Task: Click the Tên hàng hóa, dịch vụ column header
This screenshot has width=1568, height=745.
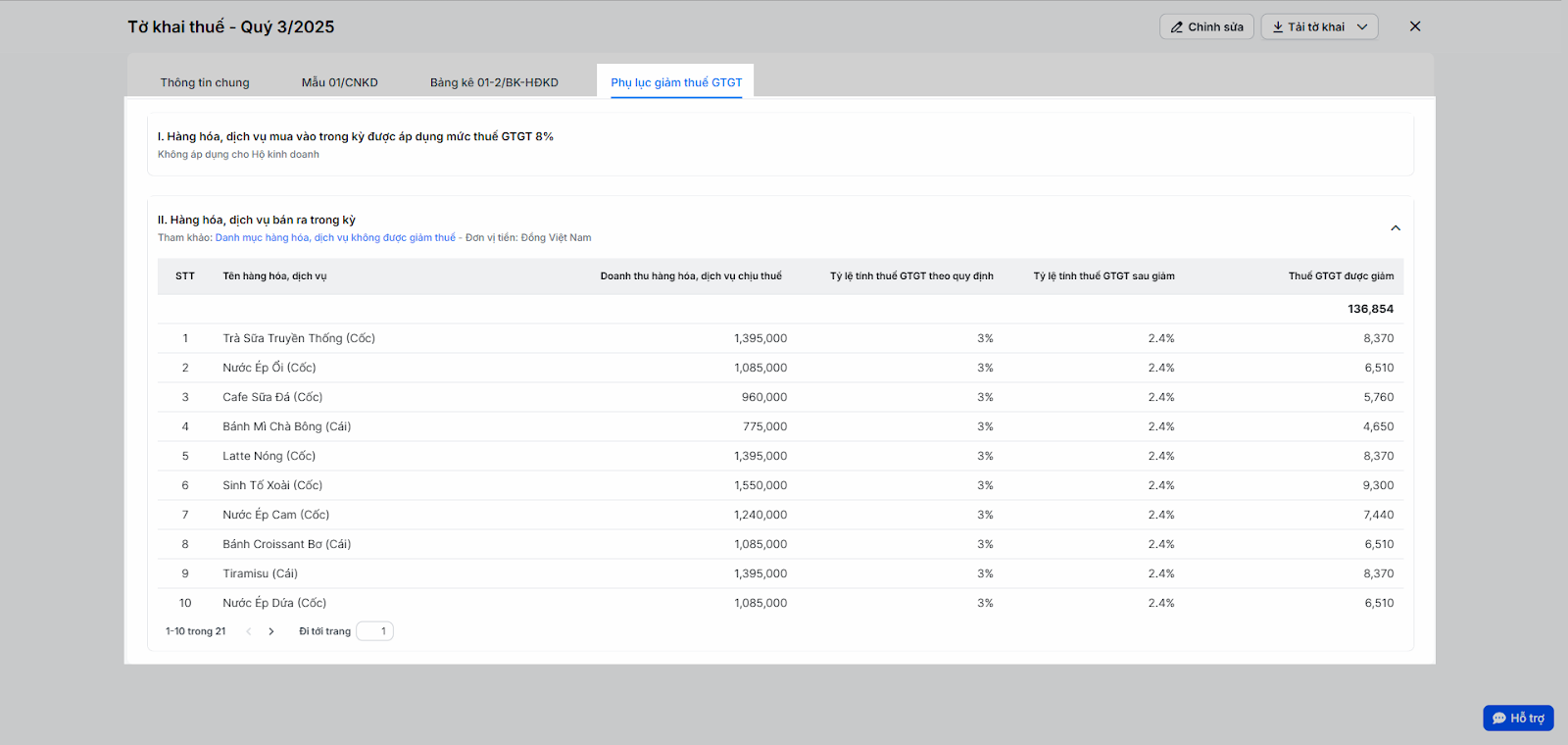Action: pos(274,276)
